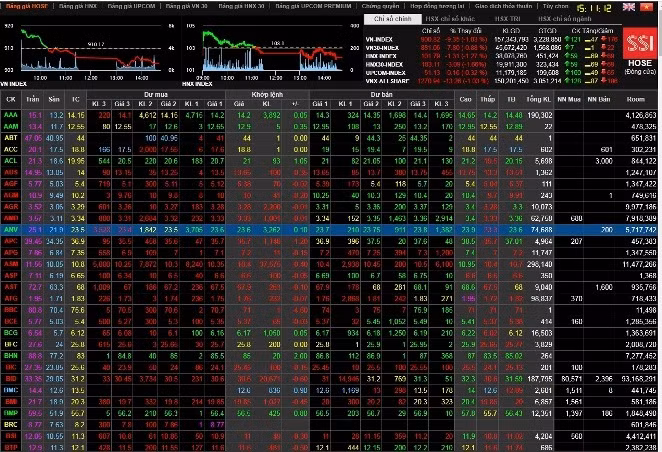Select stock symbol BMP
The height and width of the screenshot is (452, 662).
(x=11, y=413)
